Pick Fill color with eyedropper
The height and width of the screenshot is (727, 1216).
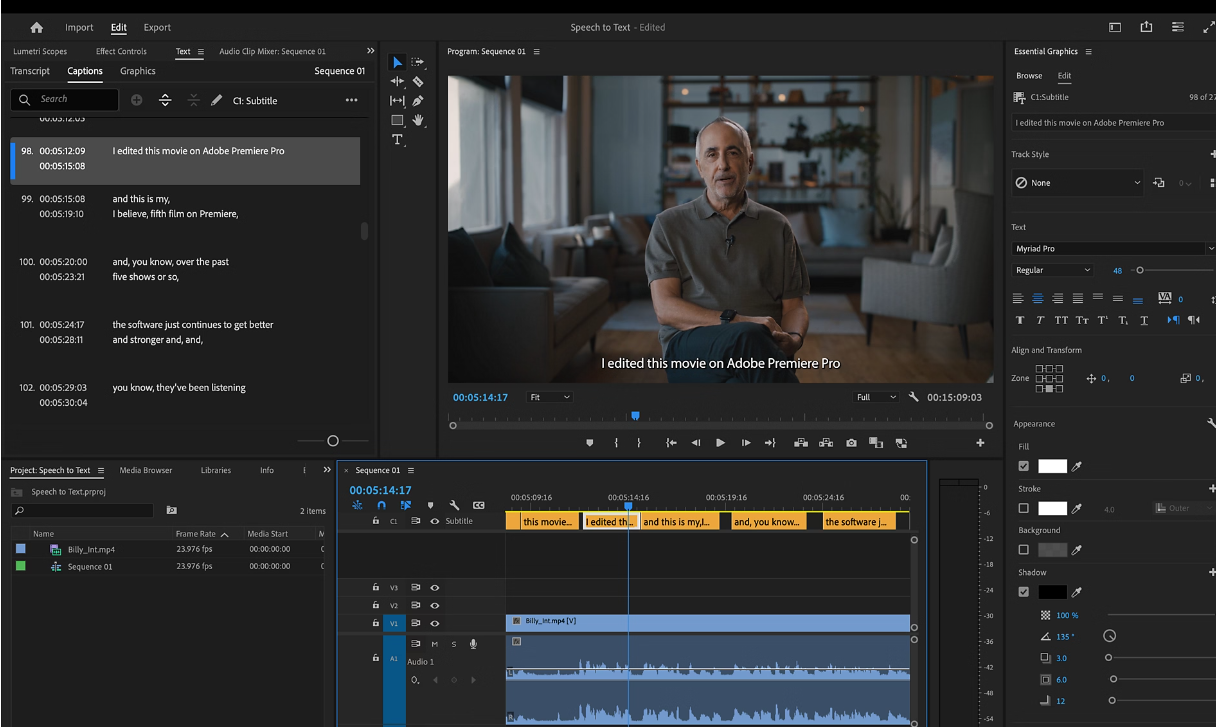1077,466
